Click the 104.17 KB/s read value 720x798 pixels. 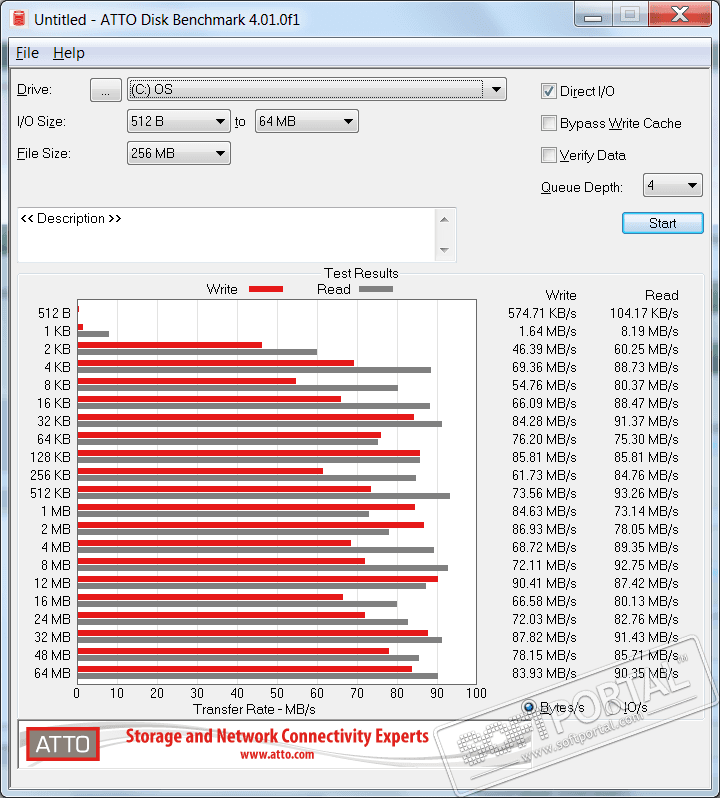pyautogui.click(x=644, y=314)
